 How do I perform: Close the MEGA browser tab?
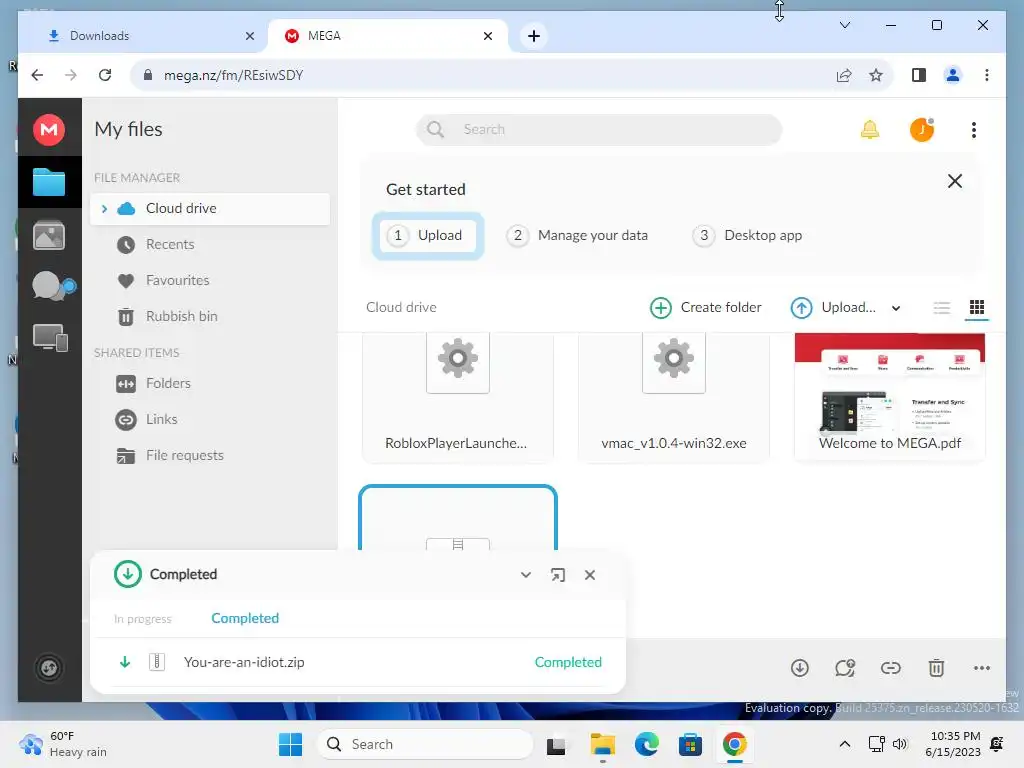(x=488, y=36)
